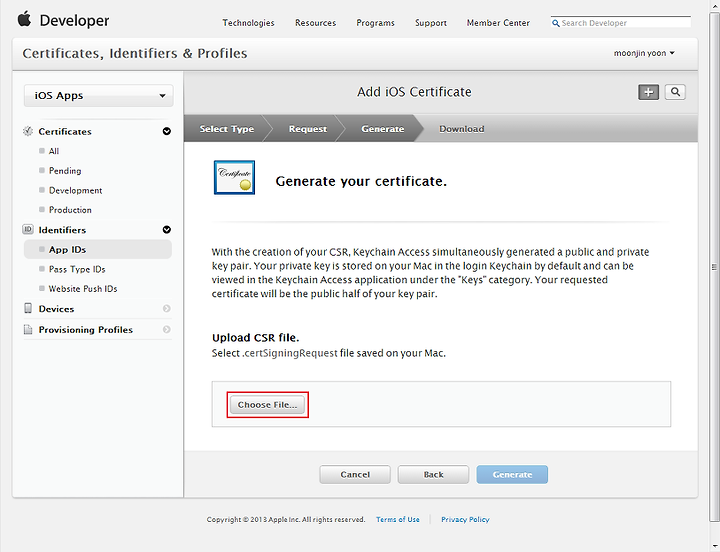Screen dimensions: 720x552
Task: Click the search magnifier in Search Developer
Action: 556,23
